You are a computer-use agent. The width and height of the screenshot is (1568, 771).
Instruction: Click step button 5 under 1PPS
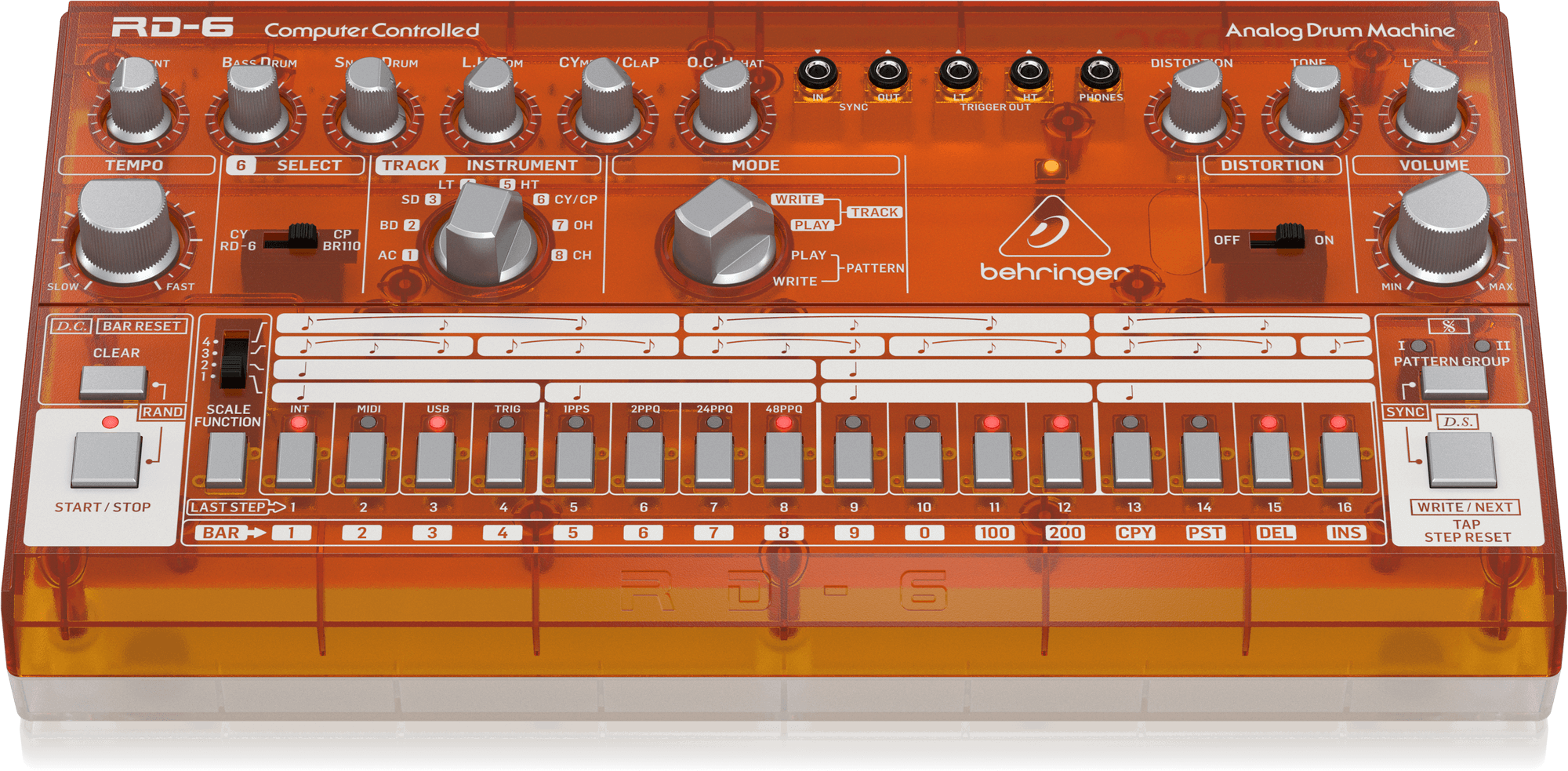[x=575, y=458]
